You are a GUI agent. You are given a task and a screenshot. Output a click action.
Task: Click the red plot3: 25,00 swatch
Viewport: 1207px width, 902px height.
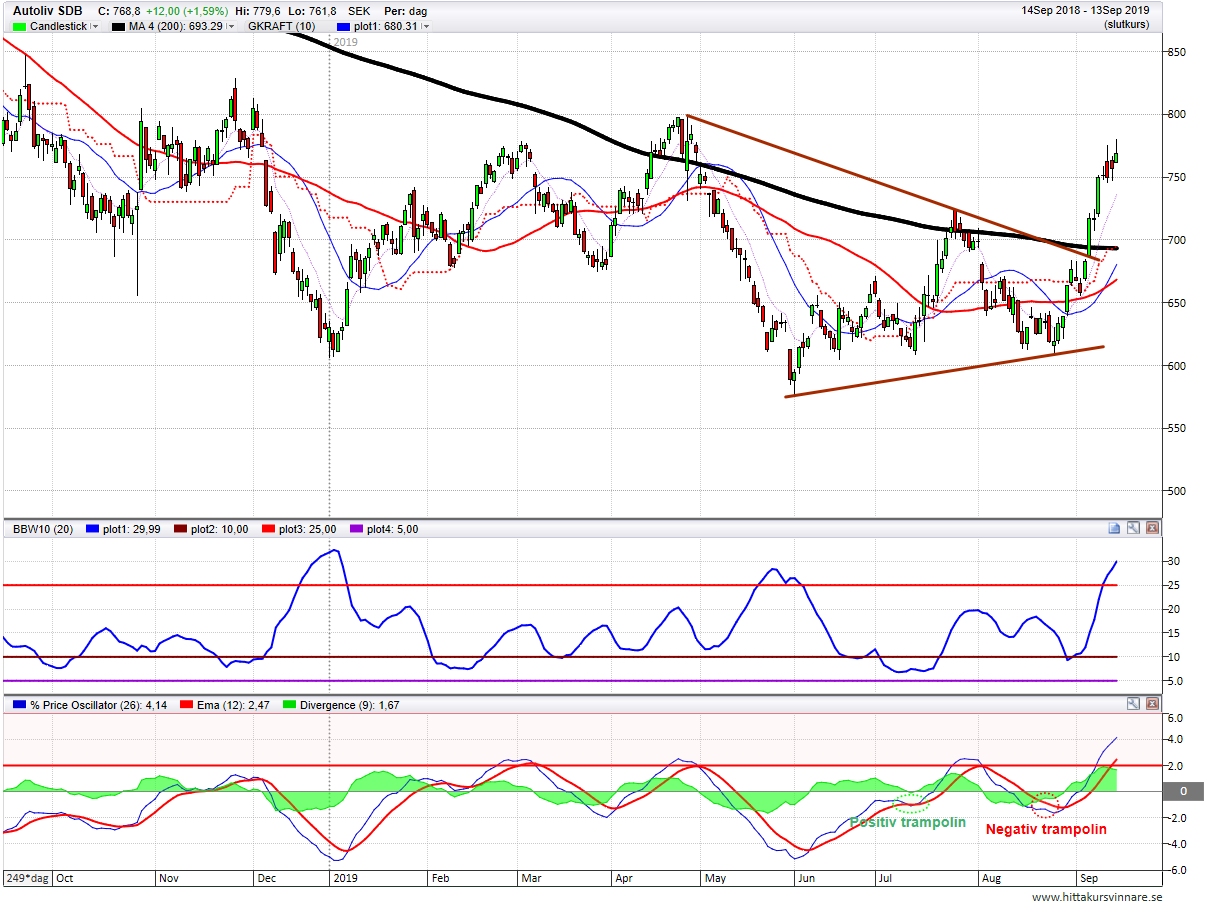(x=268, y=529)
